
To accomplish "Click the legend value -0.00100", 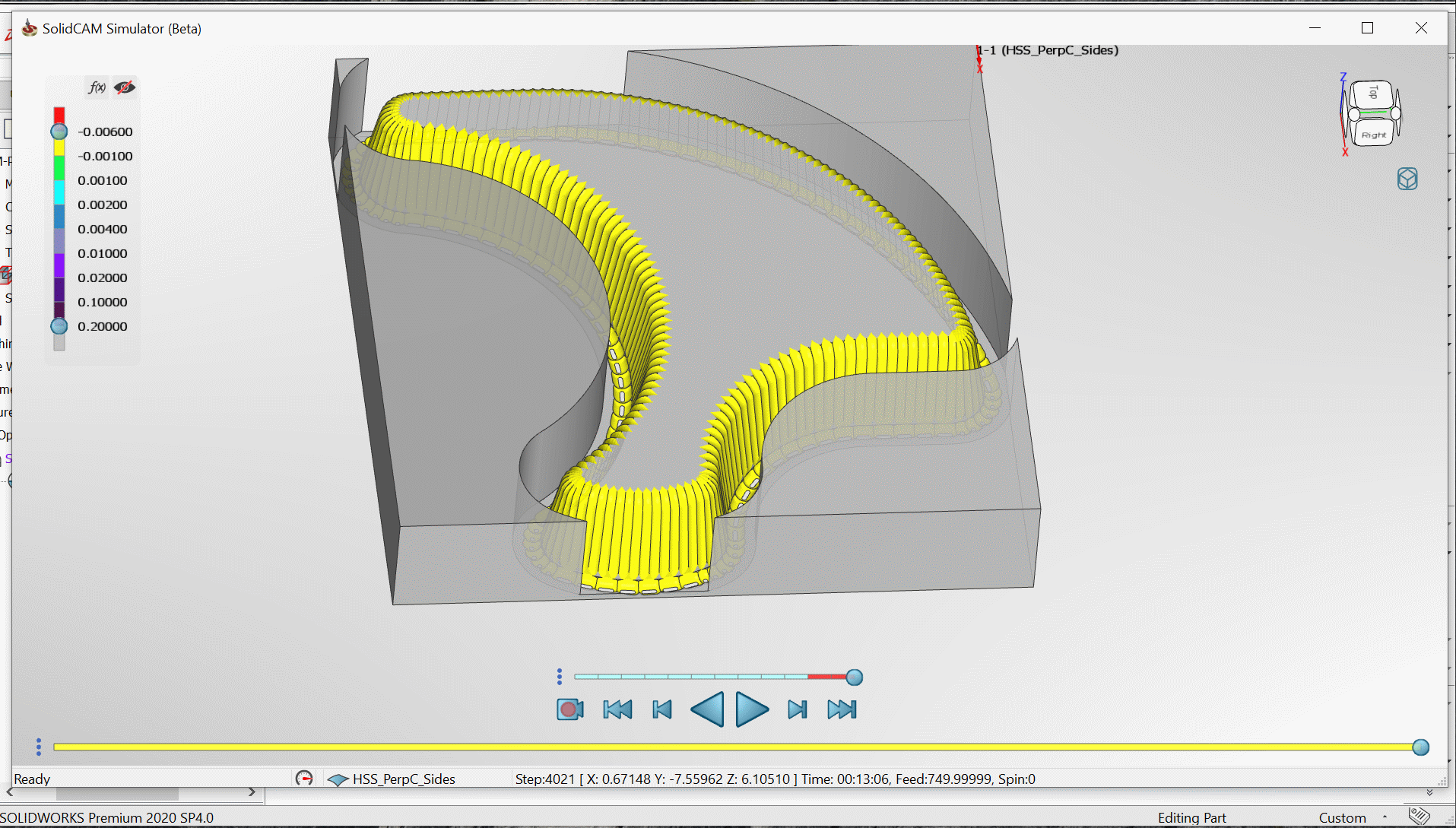I will coord(105,156).
